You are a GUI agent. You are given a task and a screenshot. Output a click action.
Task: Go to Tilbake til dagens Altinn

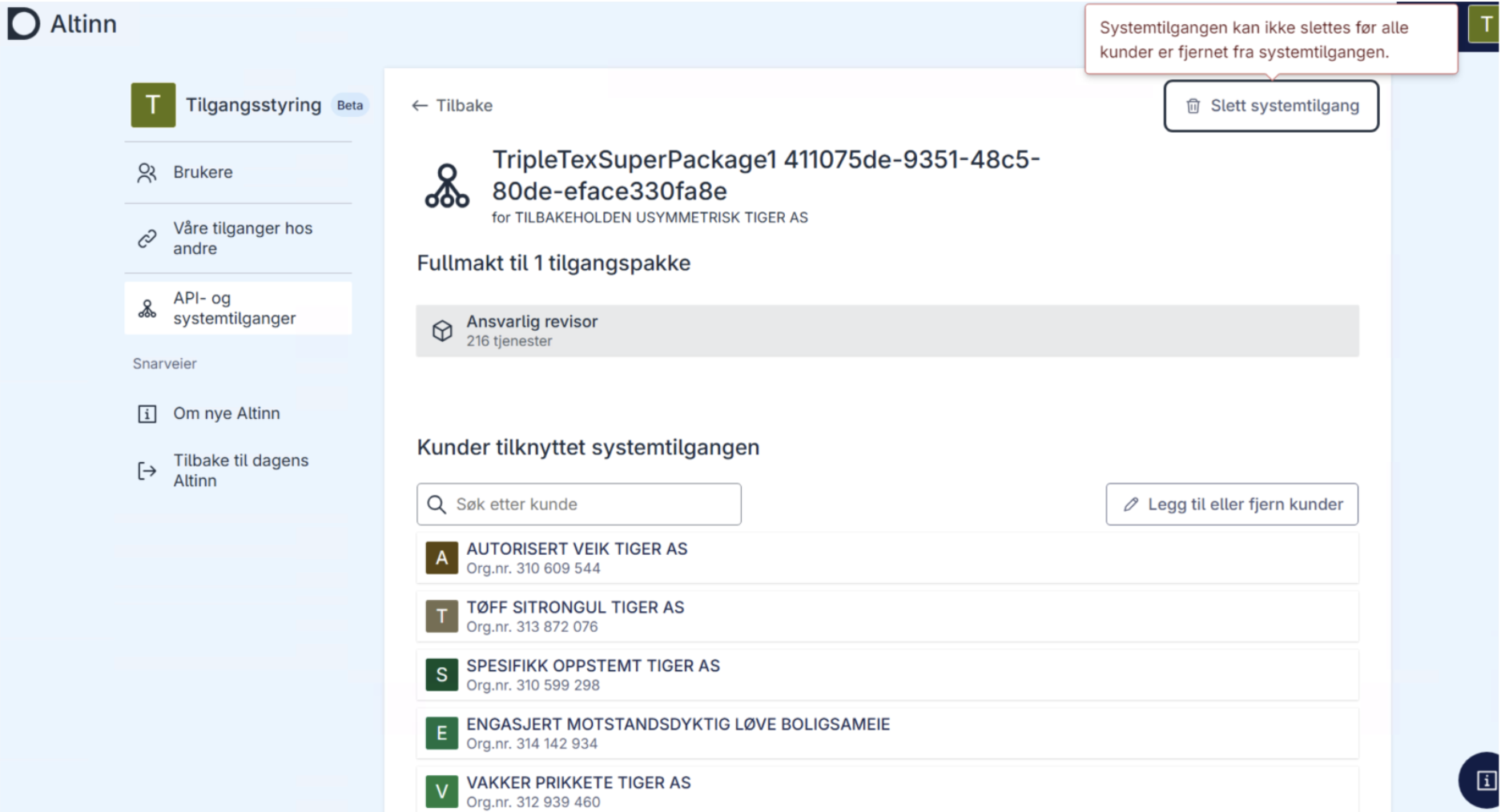coord(240,470)
